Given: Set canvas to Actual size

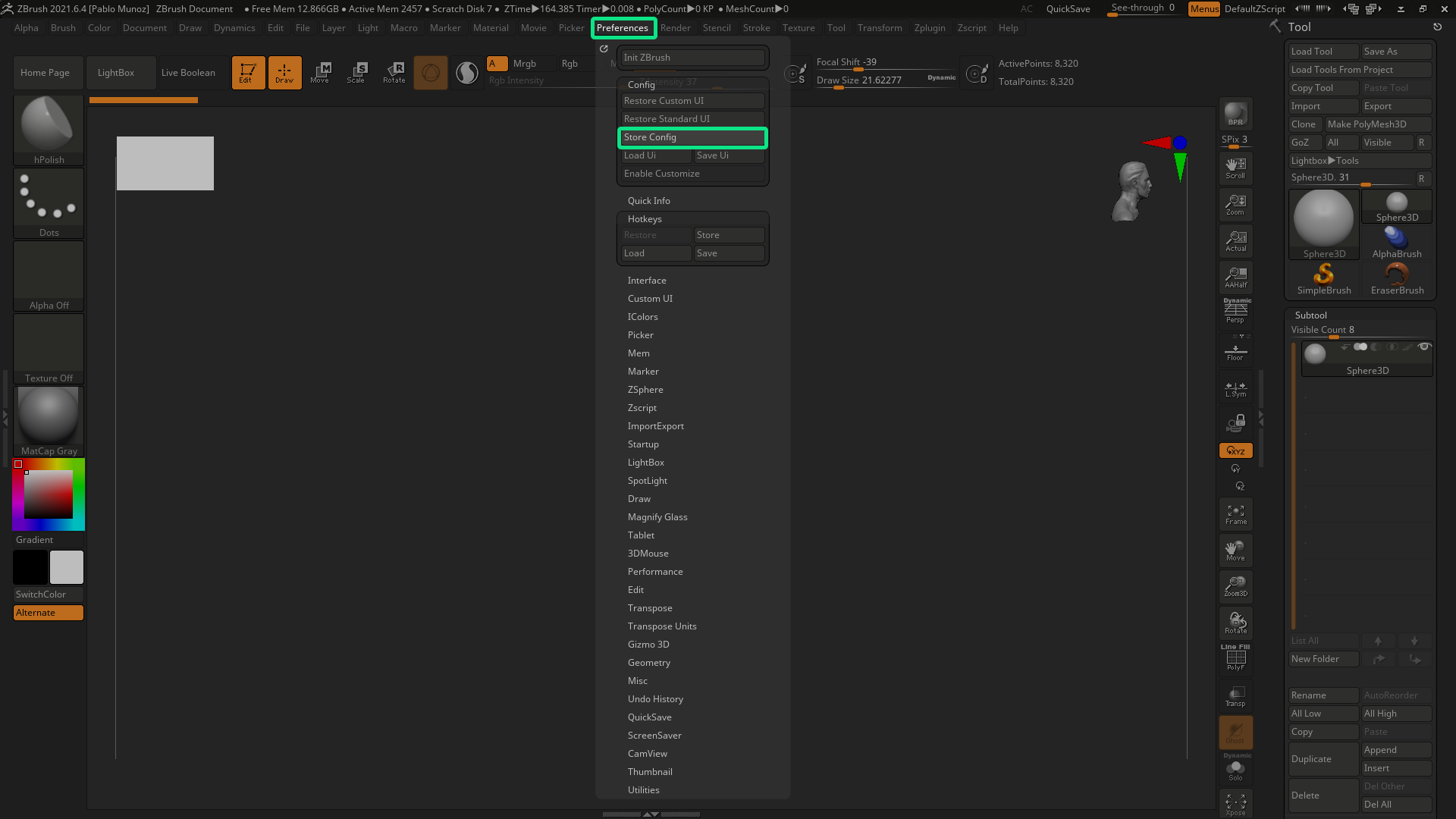Looking at the screenshot, I should point(1235,240).
